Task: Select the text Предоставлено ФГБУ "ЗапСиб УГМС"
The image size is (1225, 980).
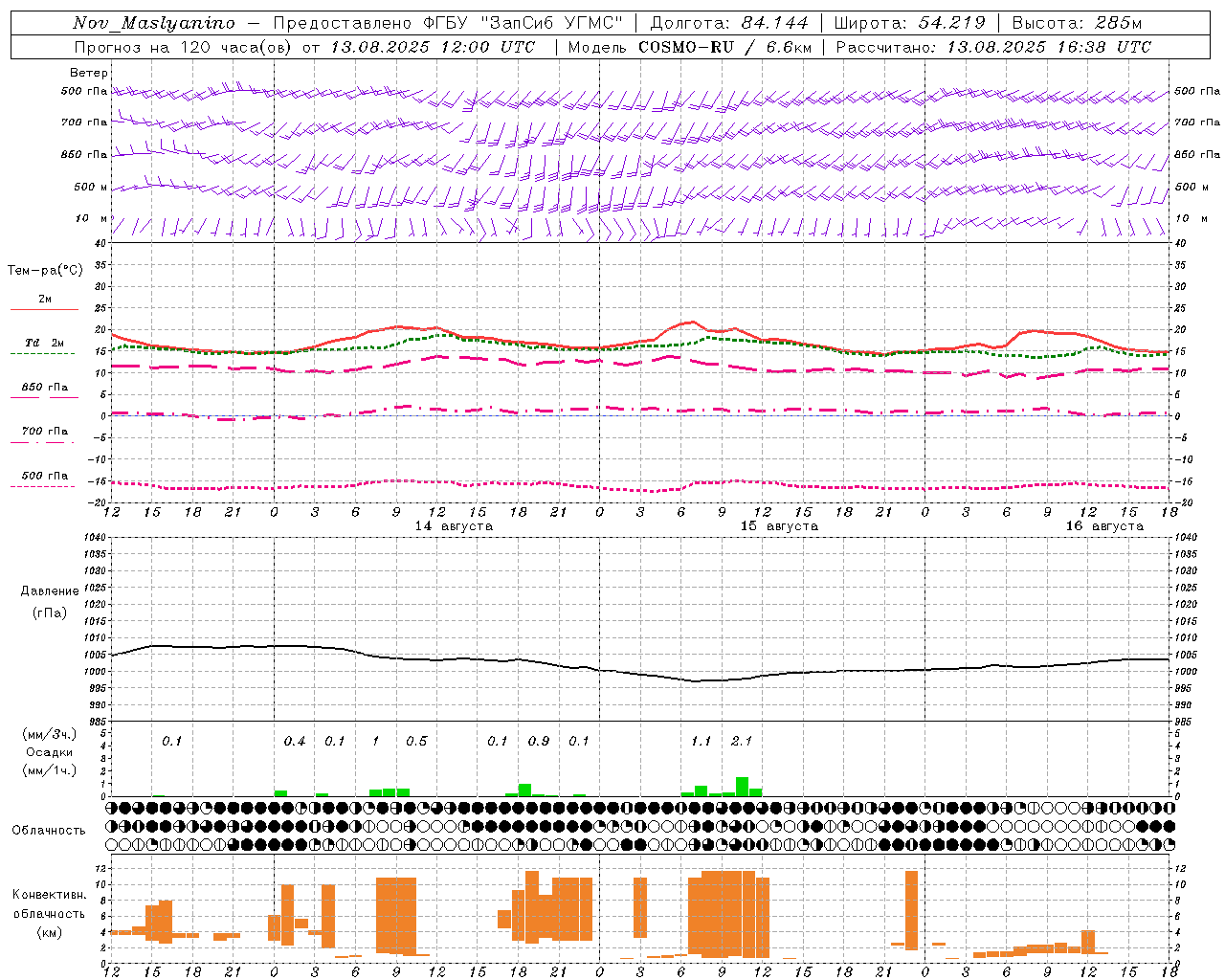Action: (x=448, y=23)
